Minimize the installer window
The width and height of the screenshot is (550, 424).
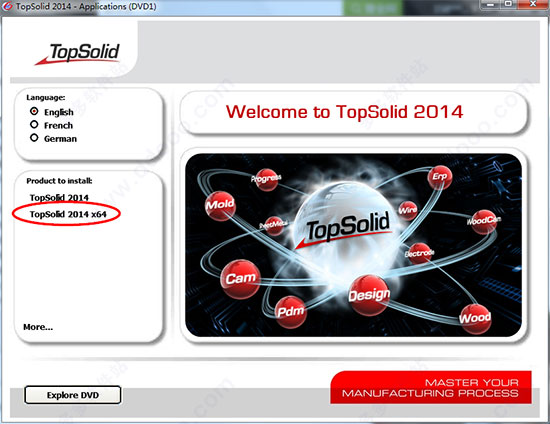490,4
